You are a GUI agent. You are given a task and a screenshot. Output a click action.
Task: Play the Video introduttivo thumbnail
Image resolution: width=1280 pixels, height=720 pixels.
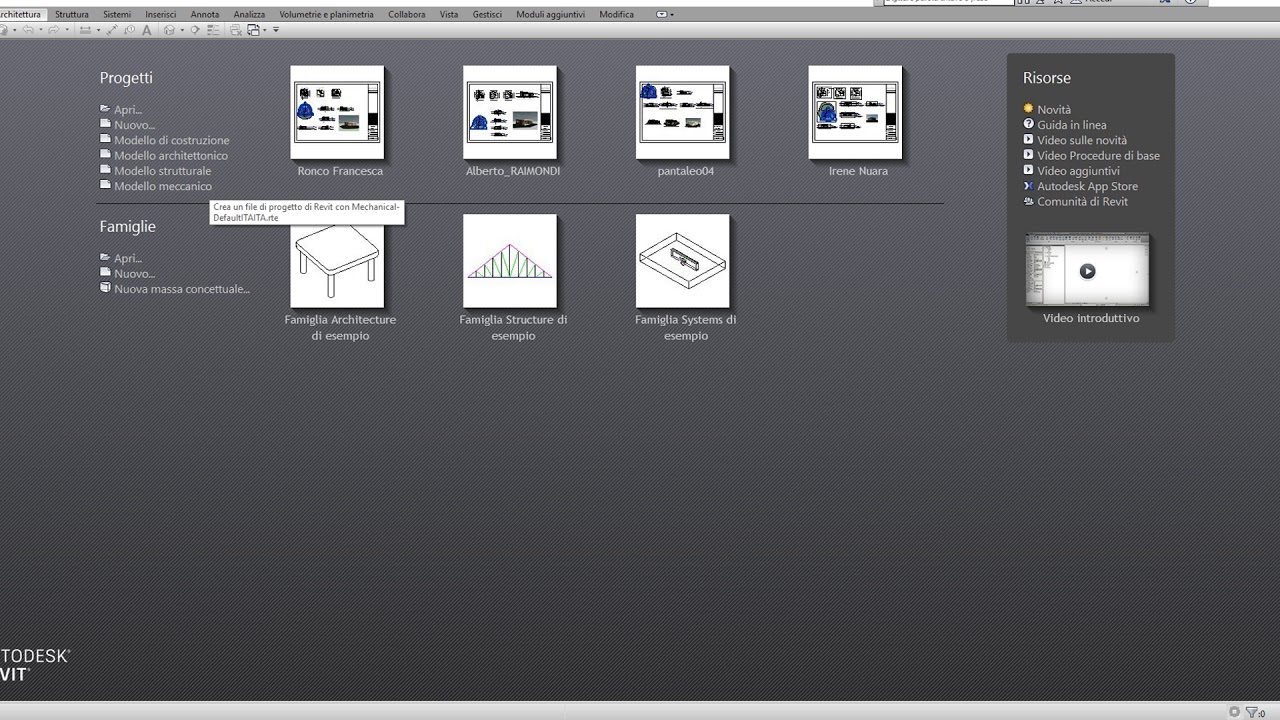click(x=1087, y=271)
